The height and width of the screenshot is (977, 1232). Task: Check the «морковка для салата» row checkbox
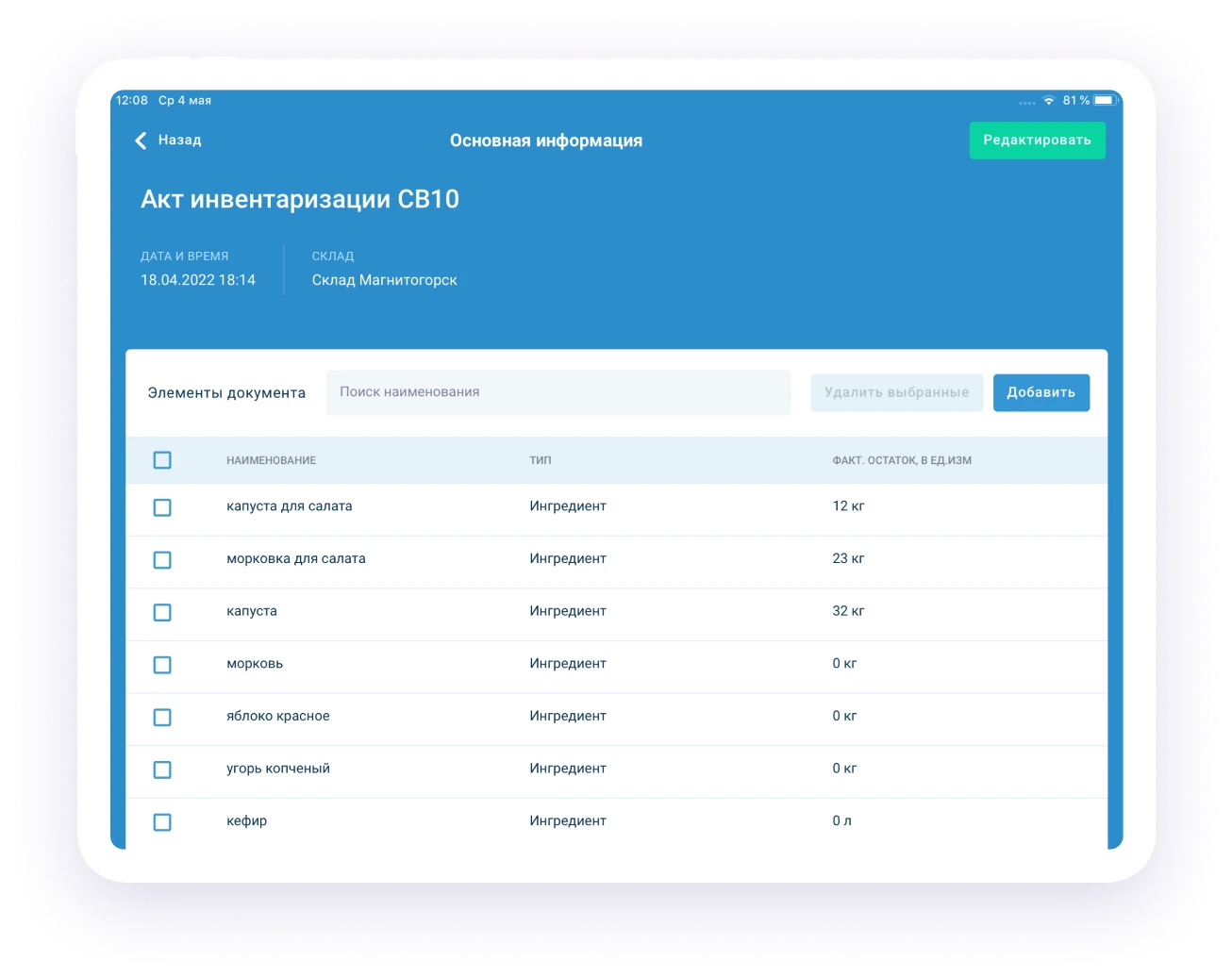[162, 560]
